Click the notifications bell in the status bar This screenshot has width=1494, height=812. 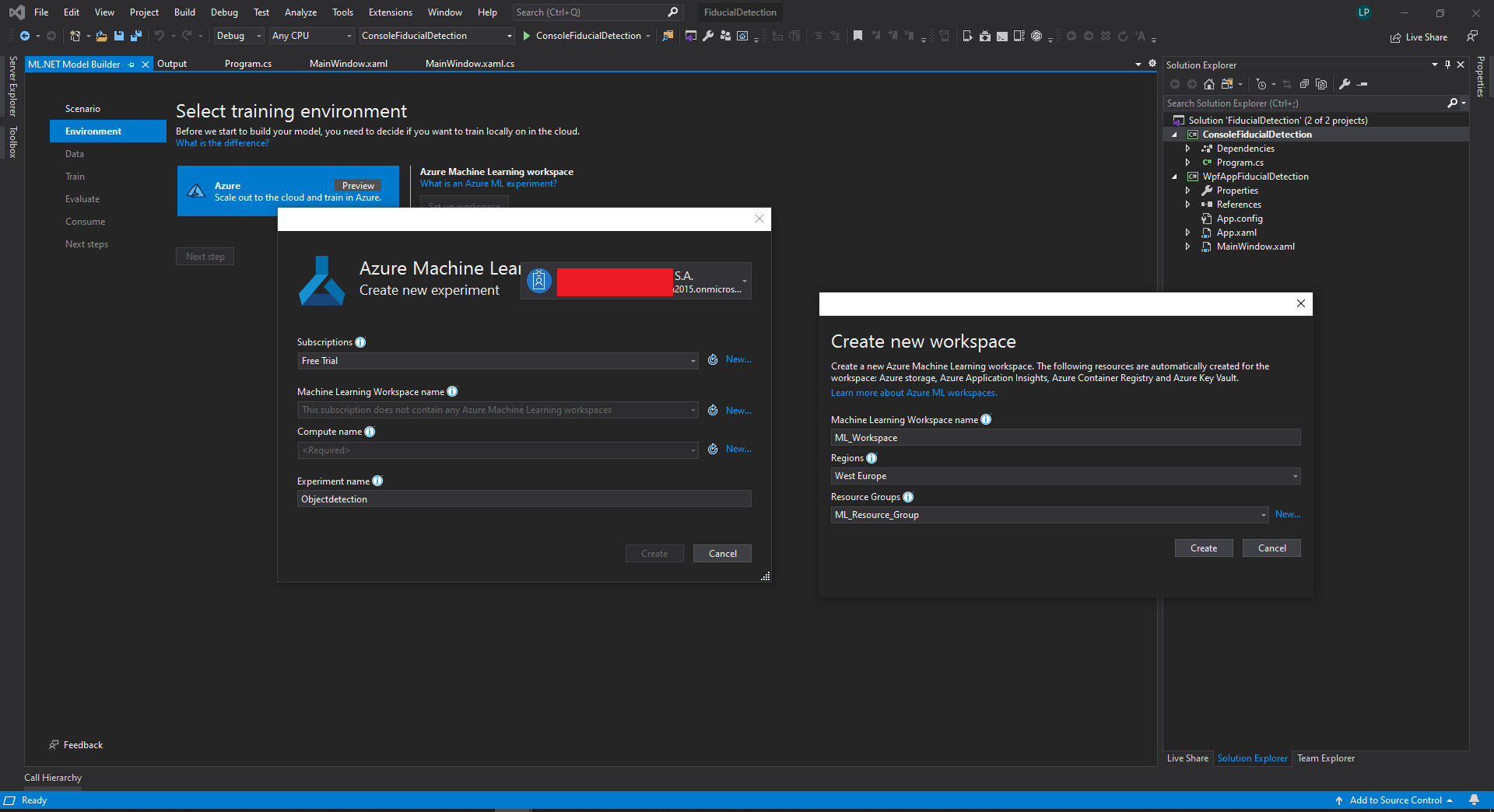pos(1474,800)
